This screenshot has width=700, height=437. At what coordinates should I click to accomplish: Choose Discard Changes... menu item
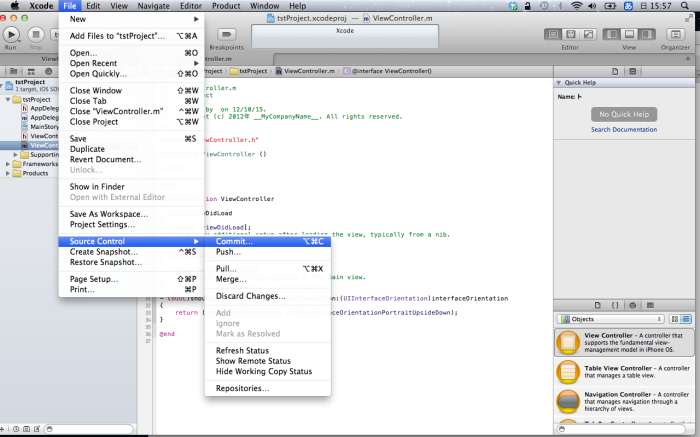(268, 296)
